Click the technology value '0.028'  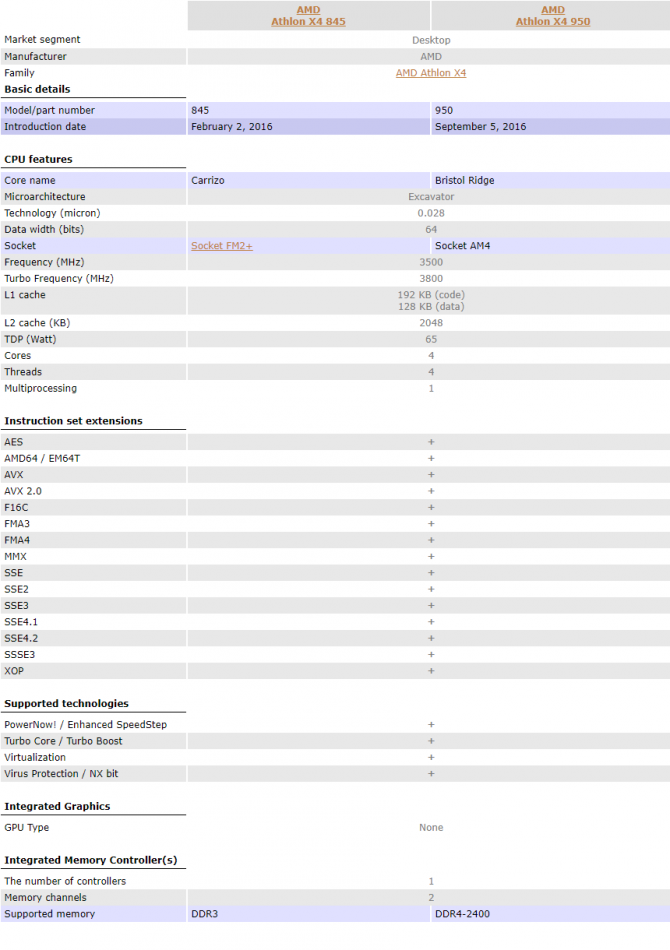point(431,213)
